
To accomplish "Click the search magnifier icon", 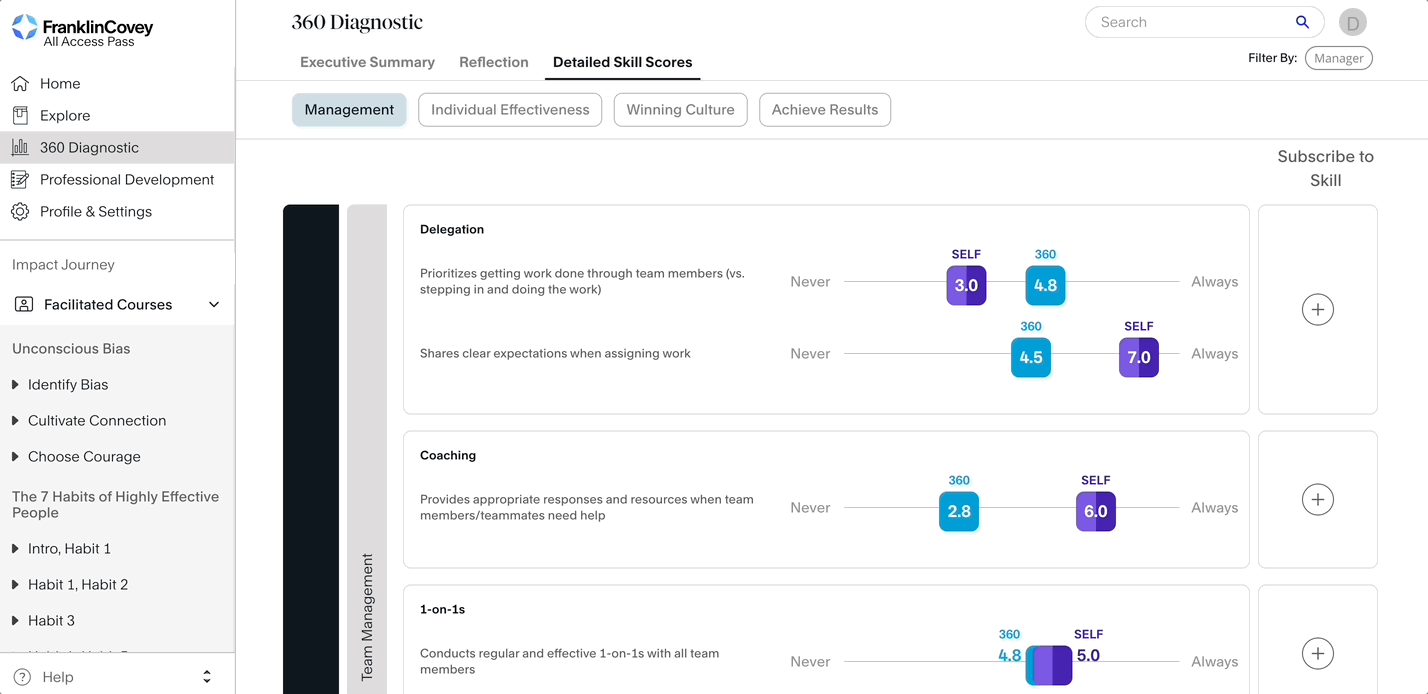I will pos(1302,22).
